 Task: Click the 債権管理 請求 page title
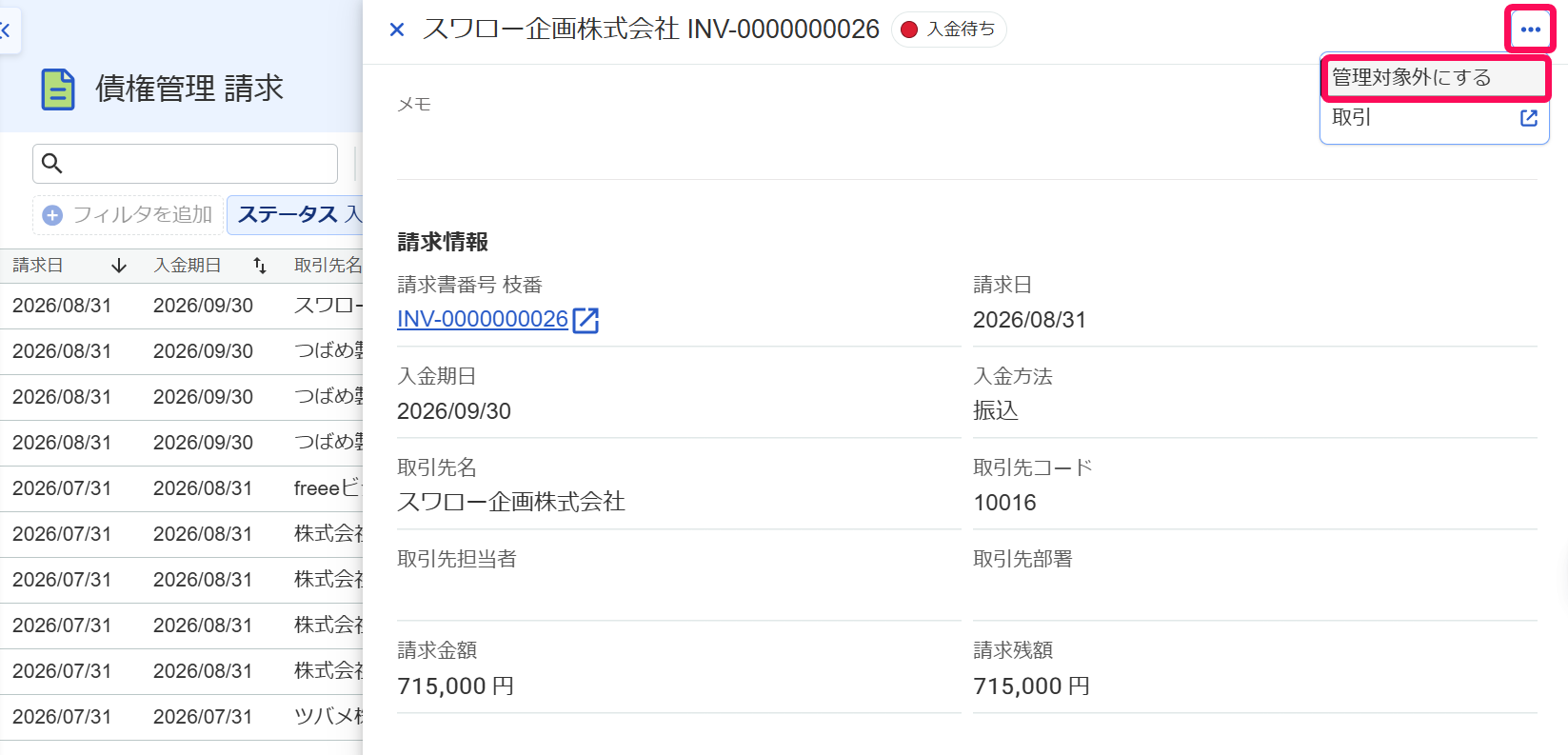click(x=189, y=89)
